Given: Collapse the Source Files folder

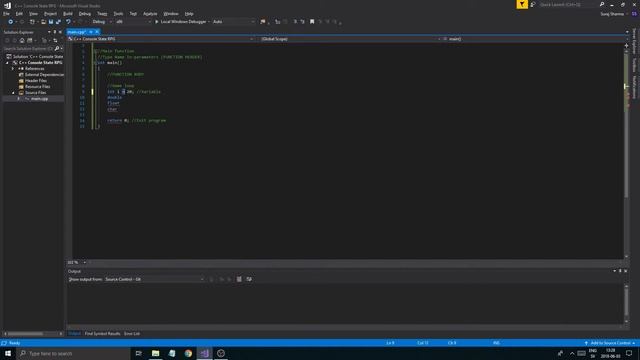Looking at the screenshot, I should [13, 93].
